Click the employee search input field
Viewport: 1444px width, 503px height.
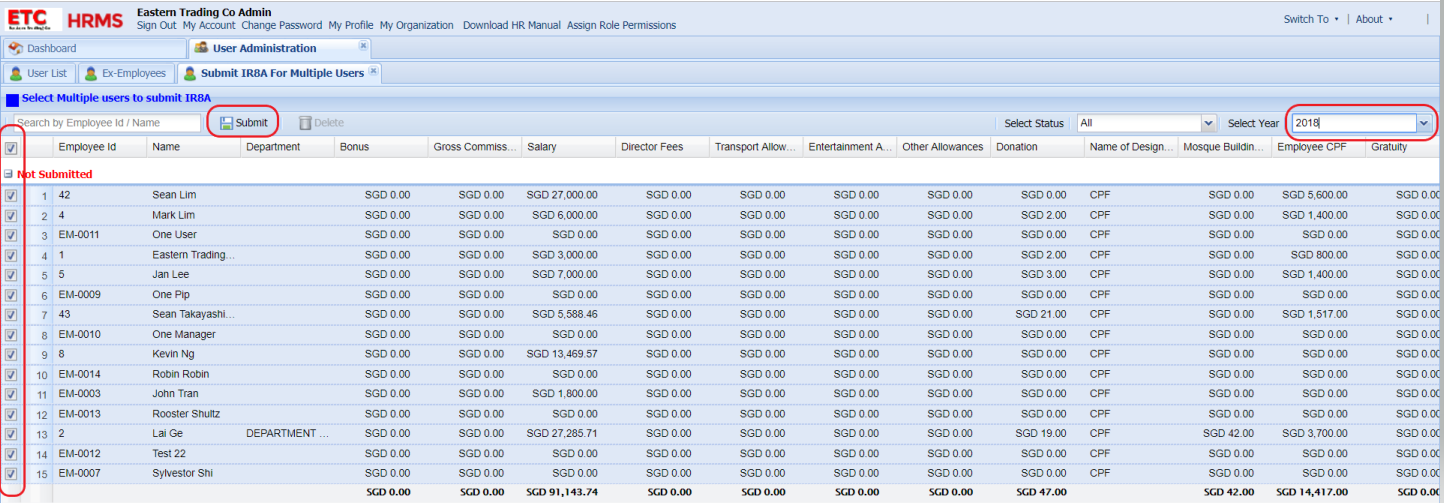[x=107, y=123]
